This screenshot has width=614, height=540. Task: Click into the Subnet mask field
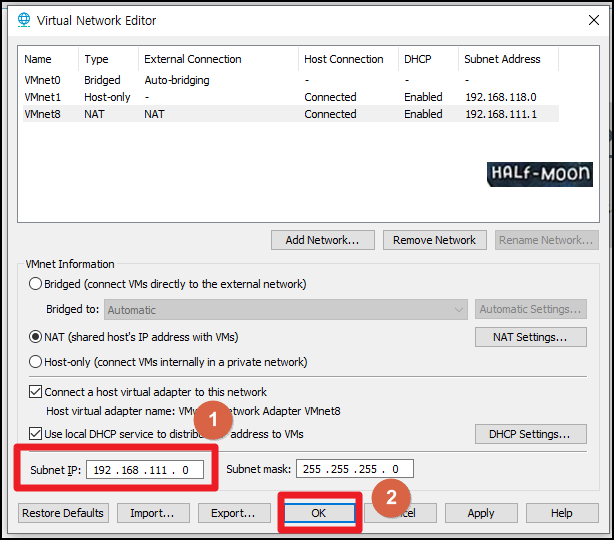click(x=355, y=469)
